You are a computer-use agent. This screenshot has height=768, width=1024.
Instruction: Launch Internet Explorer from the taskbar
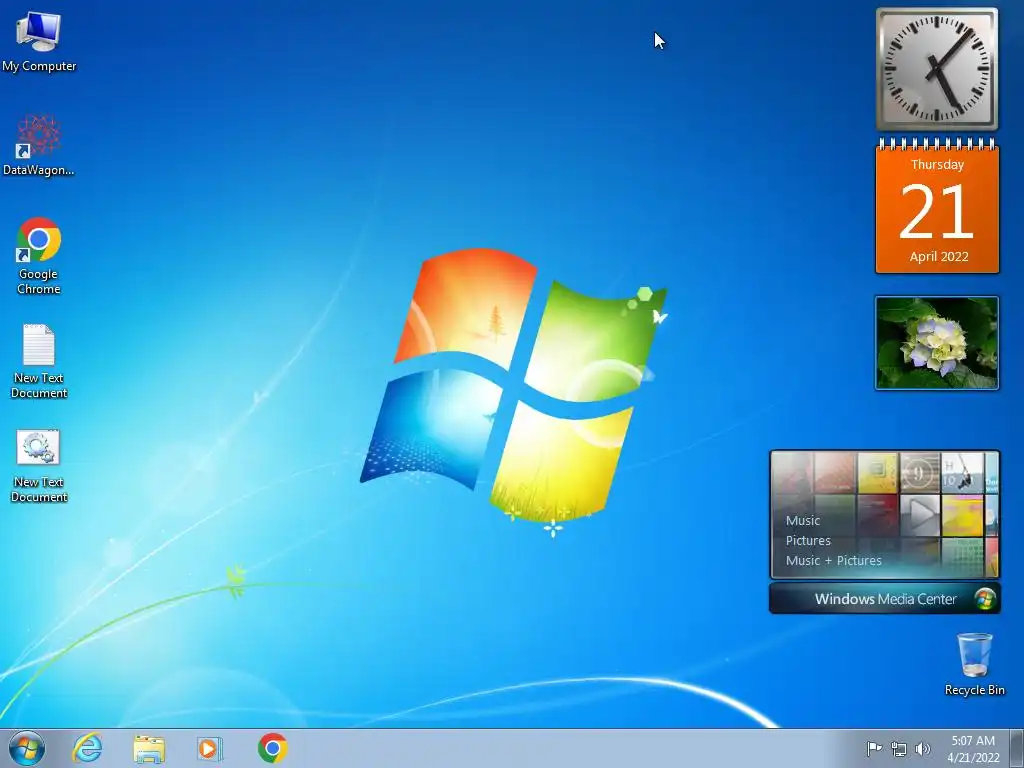88,748
